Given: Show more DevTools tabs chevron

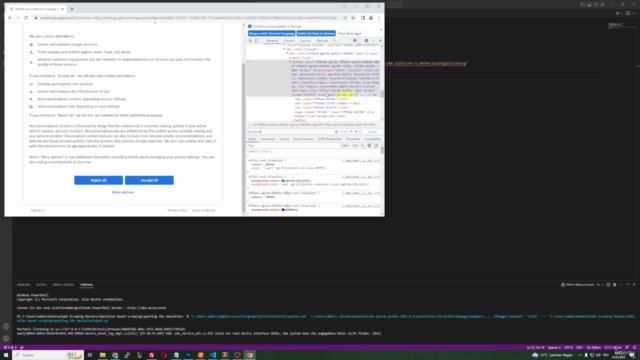Looking at the screenshot, I should point(334,41).
